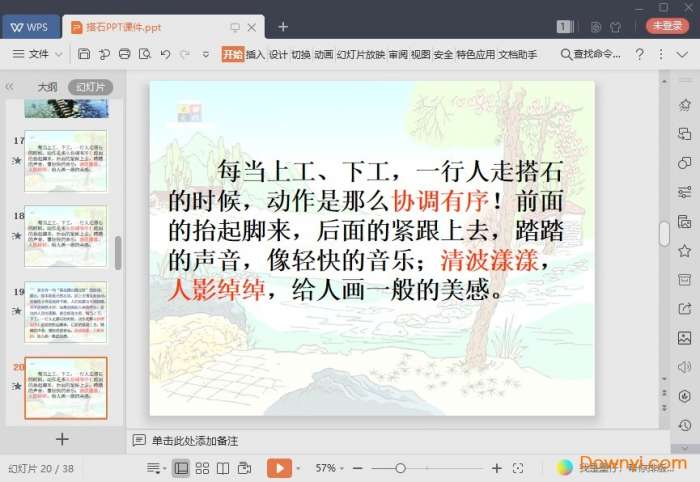Open the 切换 tab
This screenshot has width=700, height=482.
301,54
